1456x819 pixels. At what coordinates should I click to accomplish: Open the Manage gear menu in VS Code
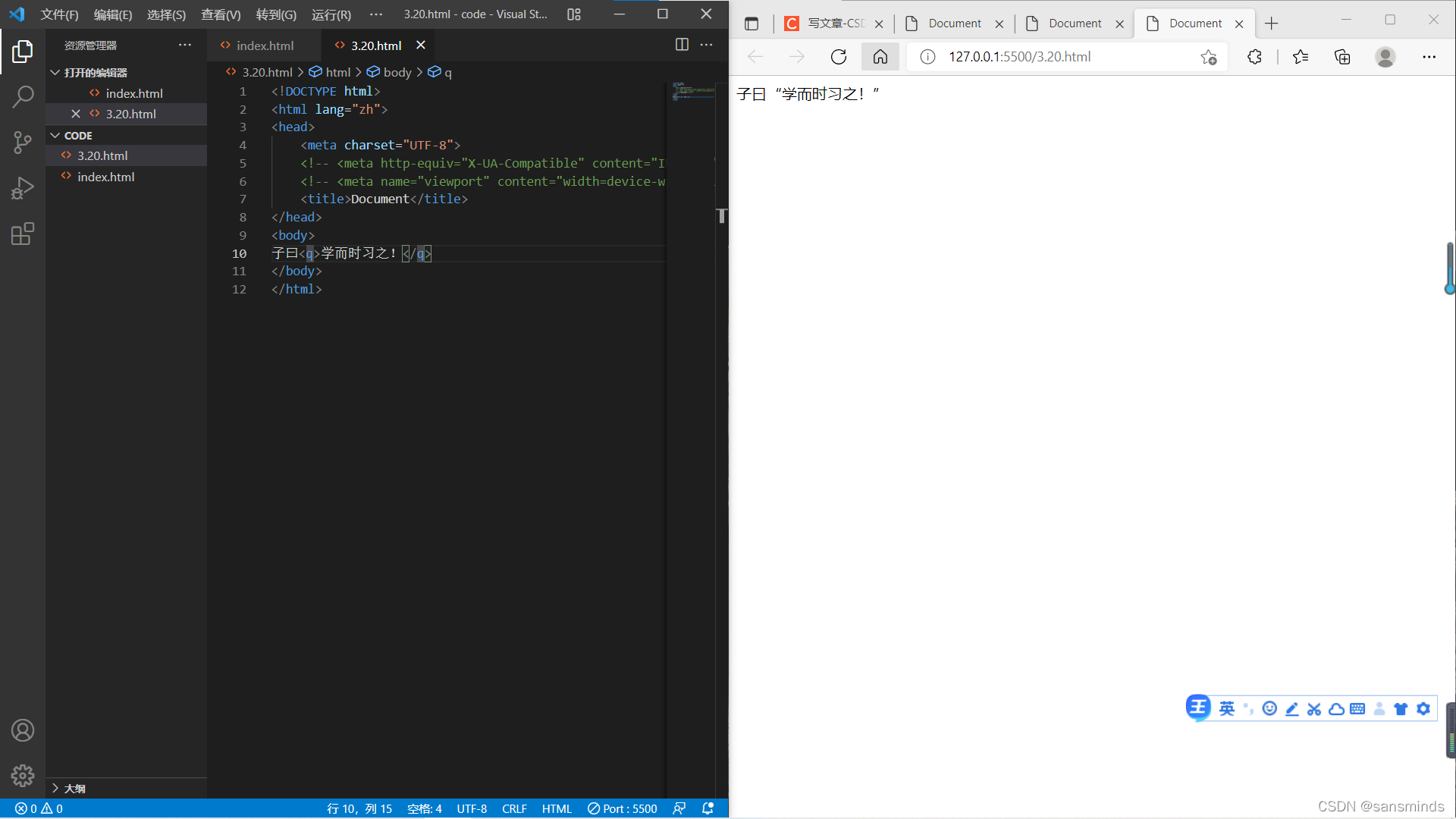pos(23,776)
